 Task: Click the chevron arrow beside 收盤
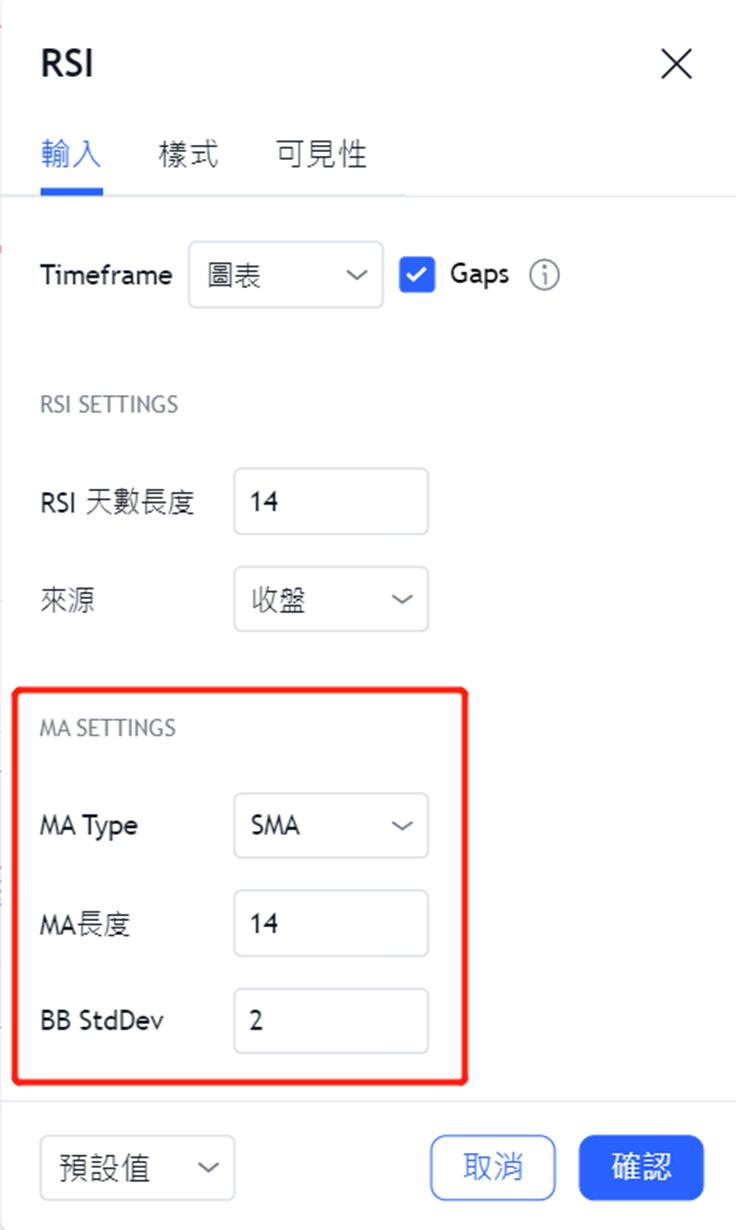402,600
